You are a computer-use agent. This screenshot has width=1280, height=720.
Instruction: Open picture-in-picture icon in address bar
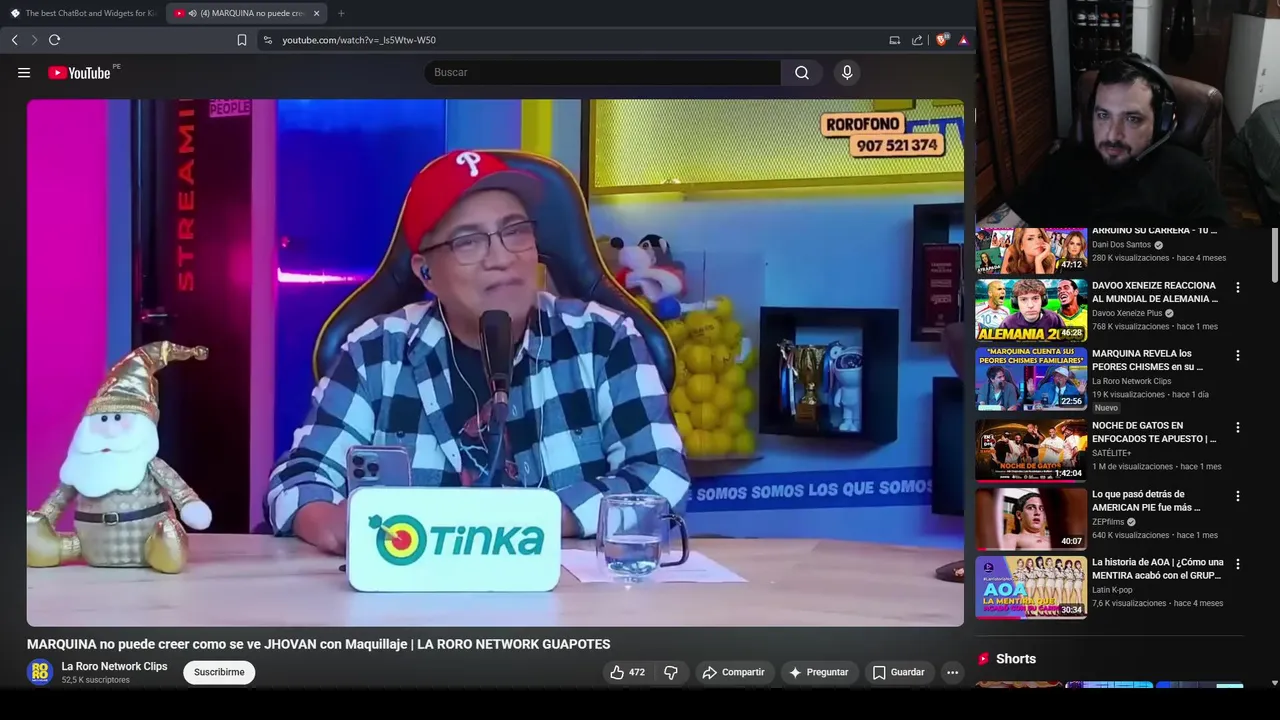[x=894, y=40]
